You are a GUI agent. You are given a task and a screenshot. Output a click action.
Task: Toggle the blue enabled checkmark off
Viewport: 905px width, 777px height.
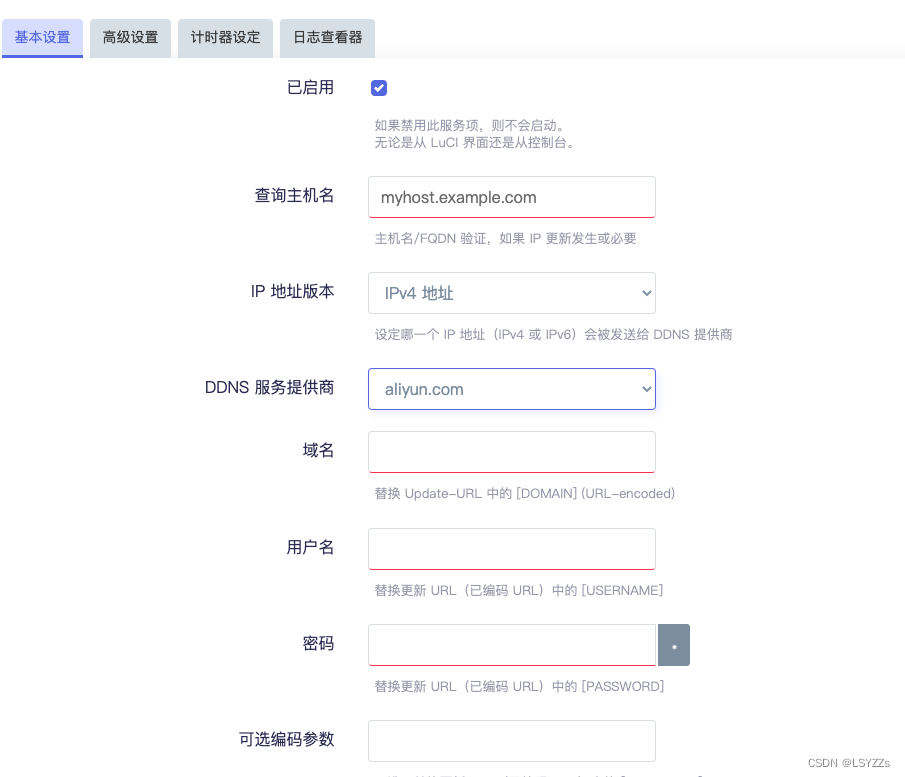378,87
